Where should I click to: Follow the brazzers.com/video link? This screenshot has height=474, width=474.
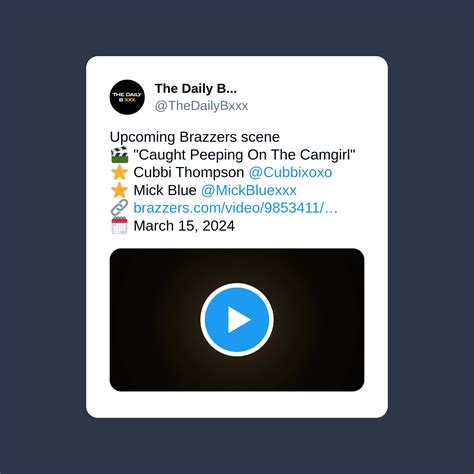tap(235, 208)
